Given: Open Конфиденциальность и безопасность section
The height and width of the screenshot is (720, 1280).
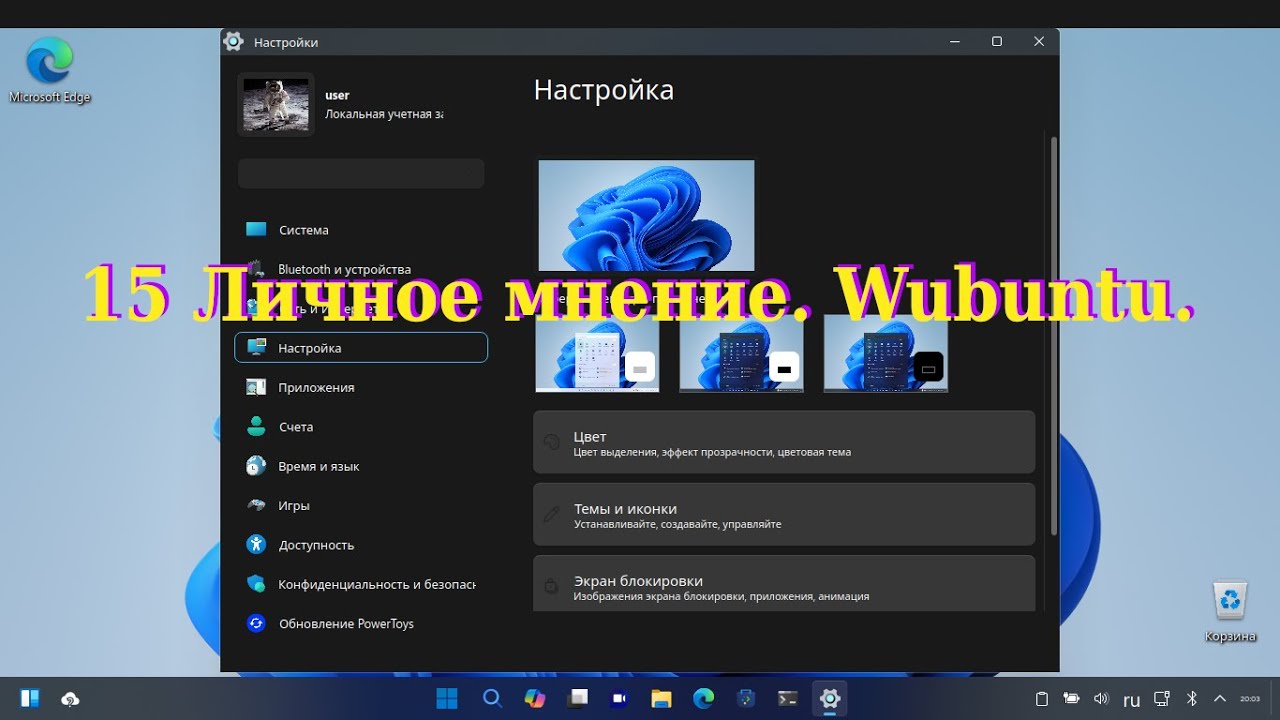Looking at the screenshot, I should [x=361, y=584].
